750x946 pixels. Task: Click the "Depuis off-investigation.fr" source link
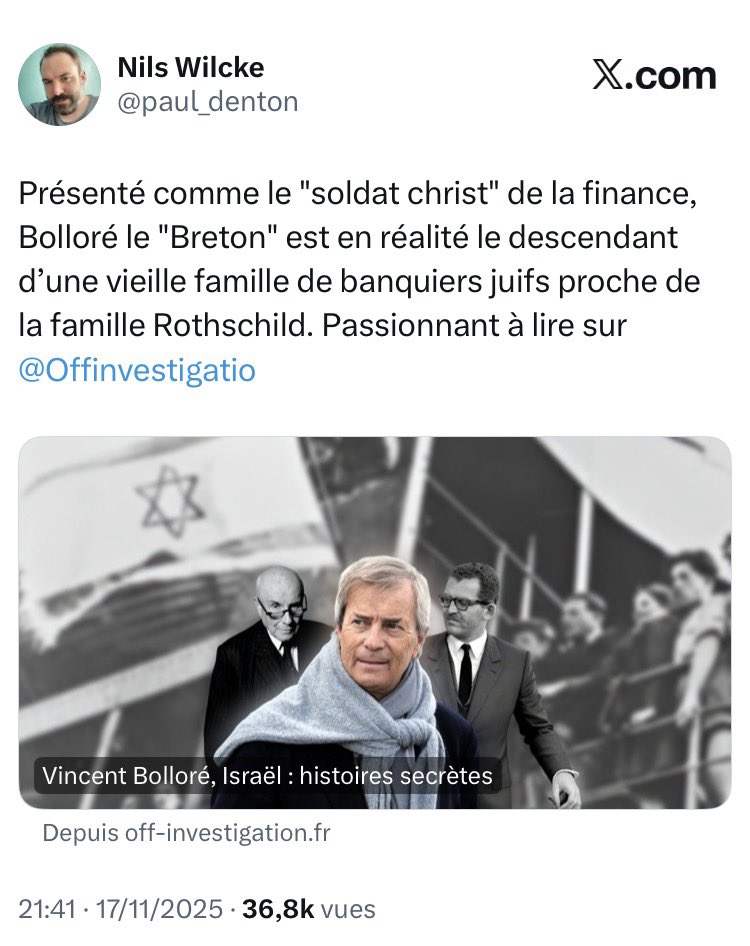[x=186, y=832]
